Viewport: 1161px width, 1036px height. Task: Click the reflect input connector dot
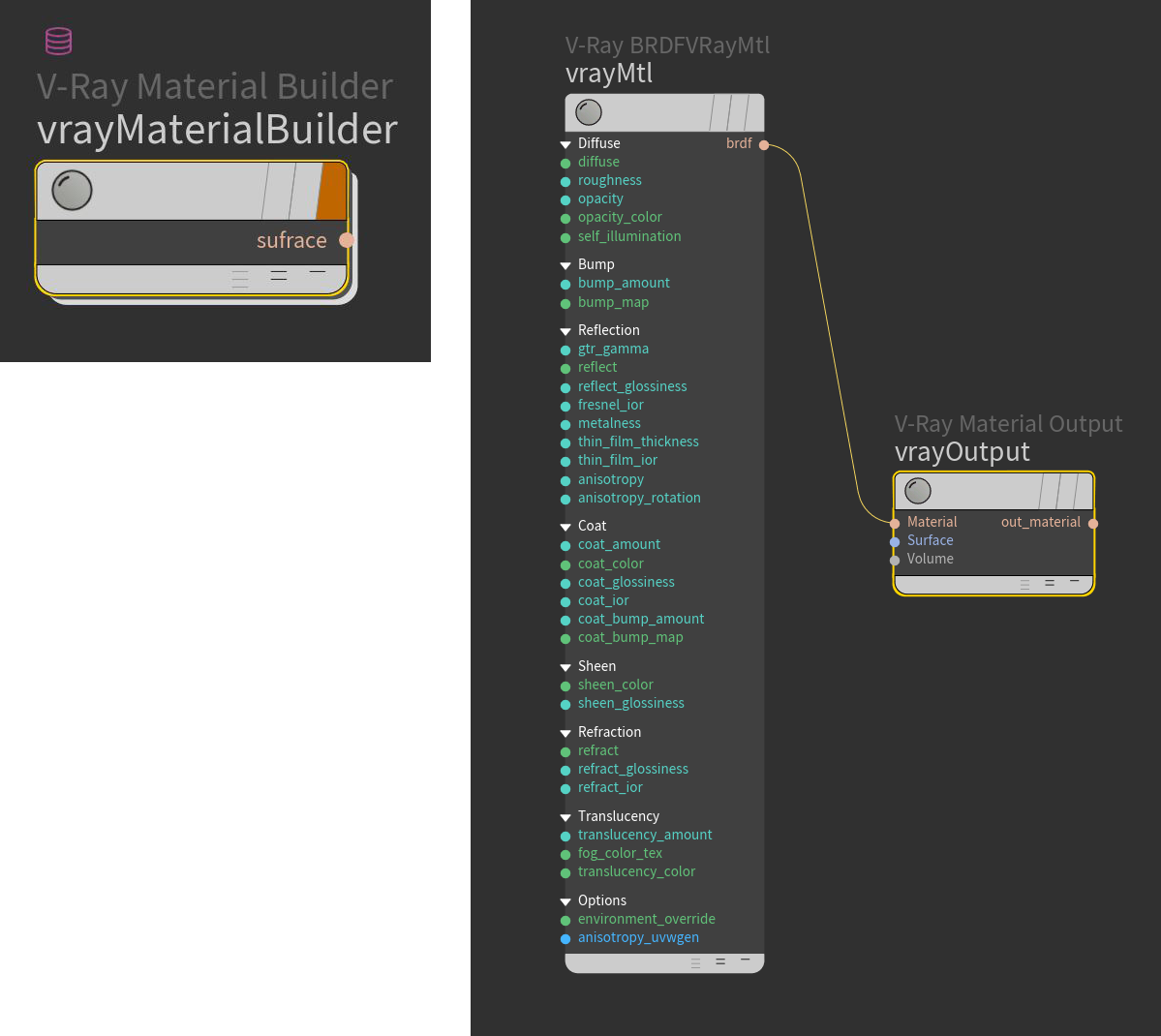(x=565, y=368)
